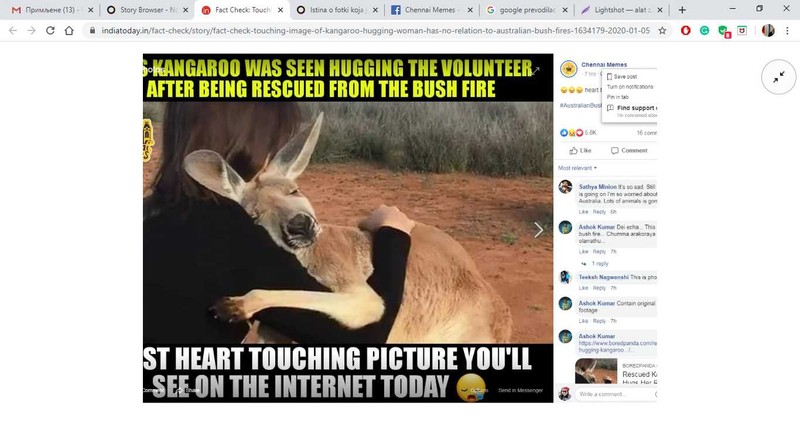Screen dimensions: 800x426
Task: Open a new browser tab
Action: pyautogui.click(x=682, y=10)
